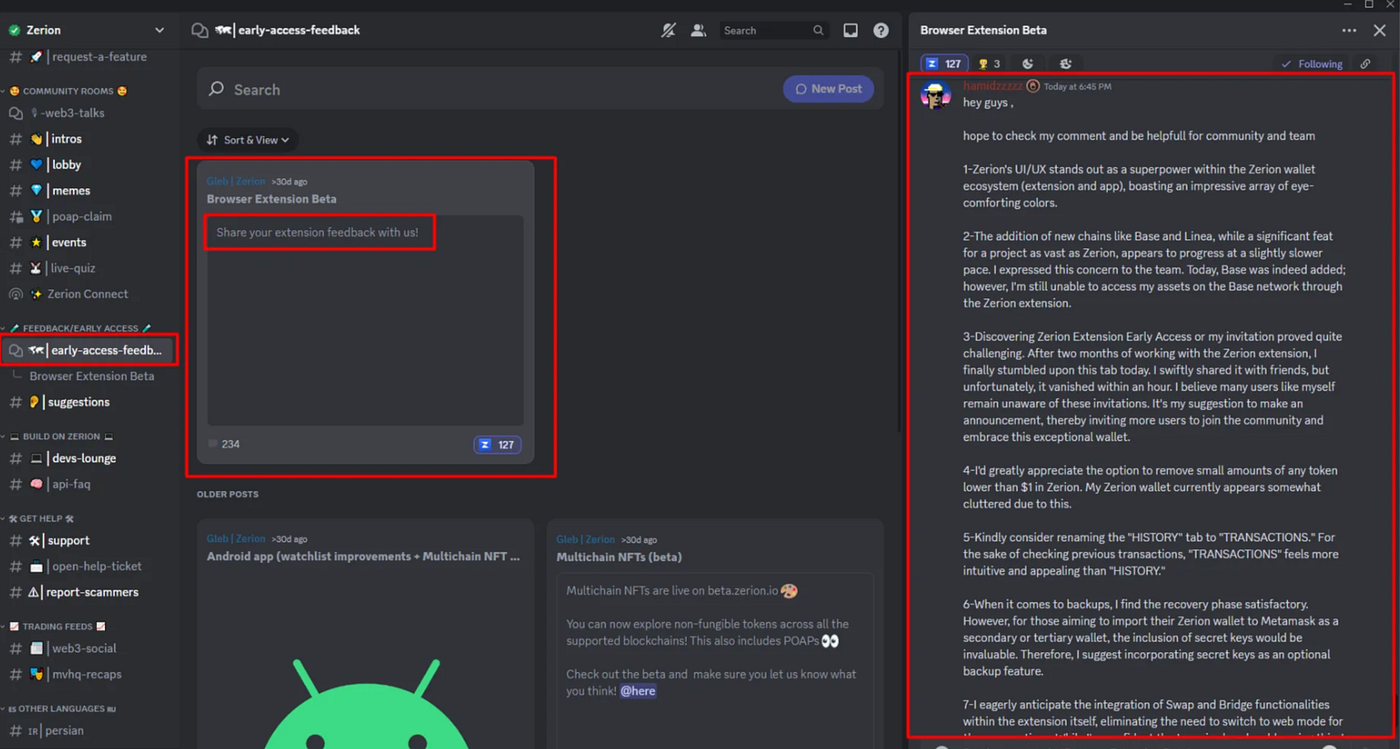Screen dimensions: 1400x749
Task: Open more options in Browser Extension Beta panel
Action: pos(1349,31)
